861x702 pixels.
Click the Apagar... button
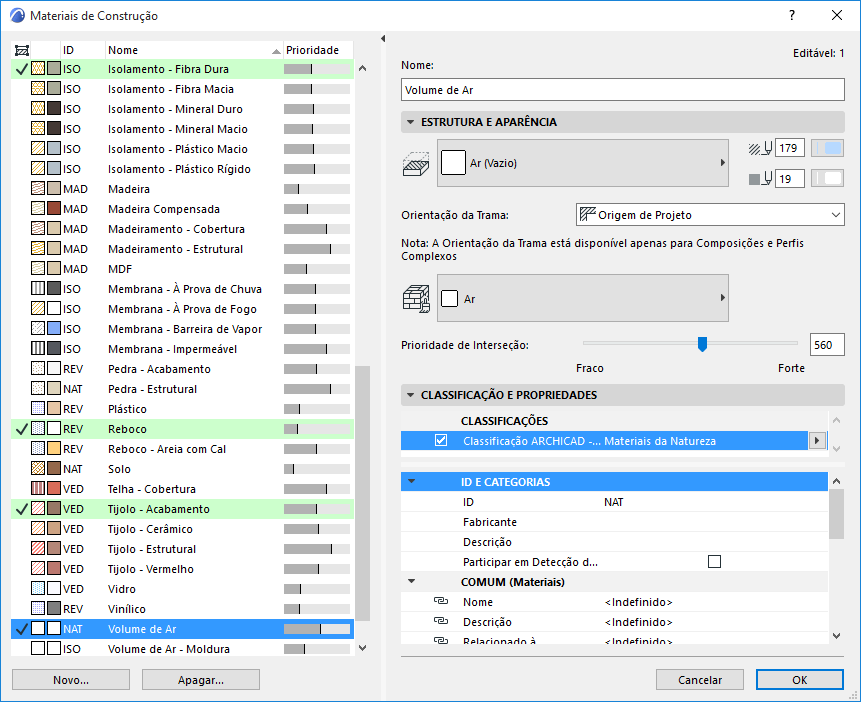click(201, 680)
